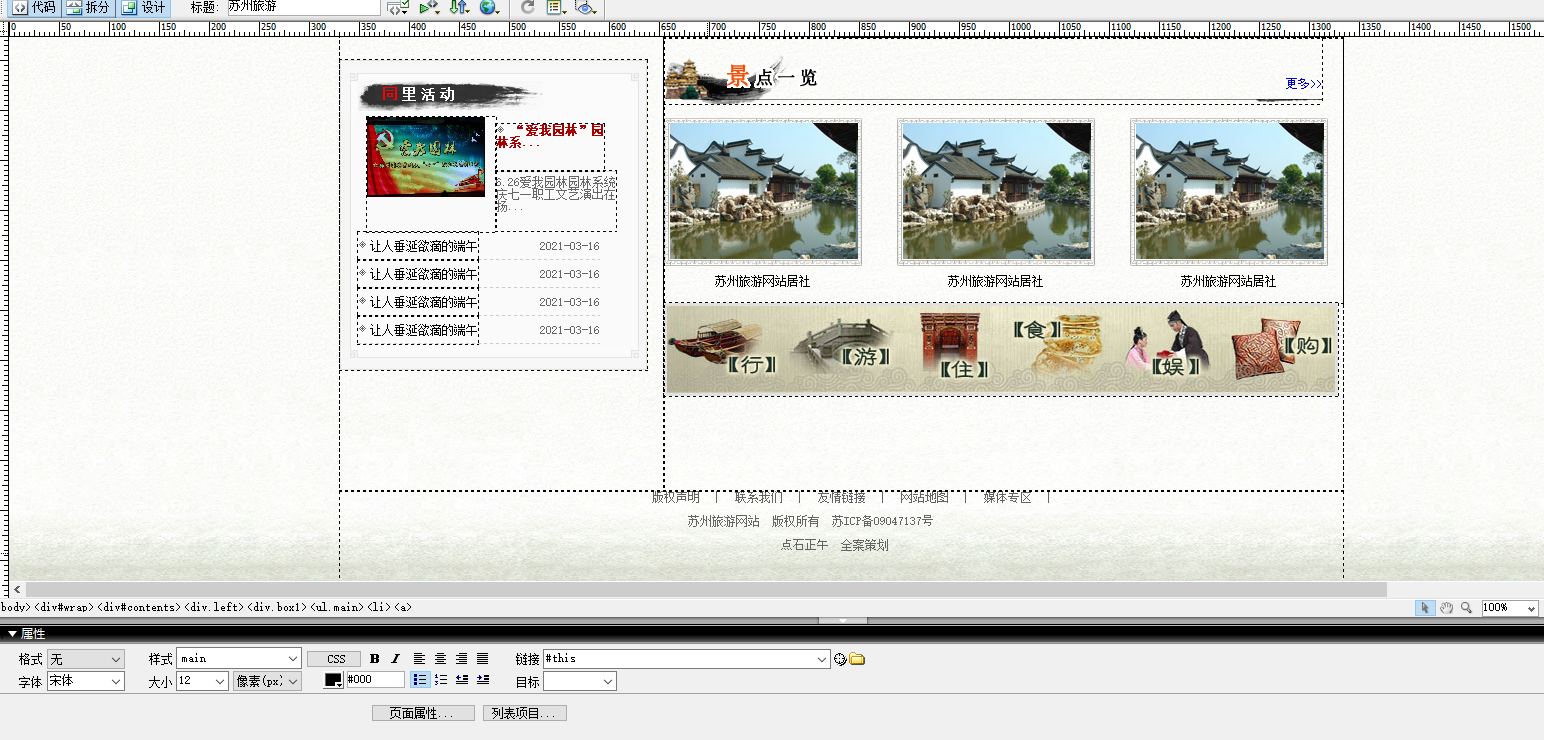Viewport: 1544px width, 740px height.
Task: Open the validate markup menu
Action: [x=430, y=7]
